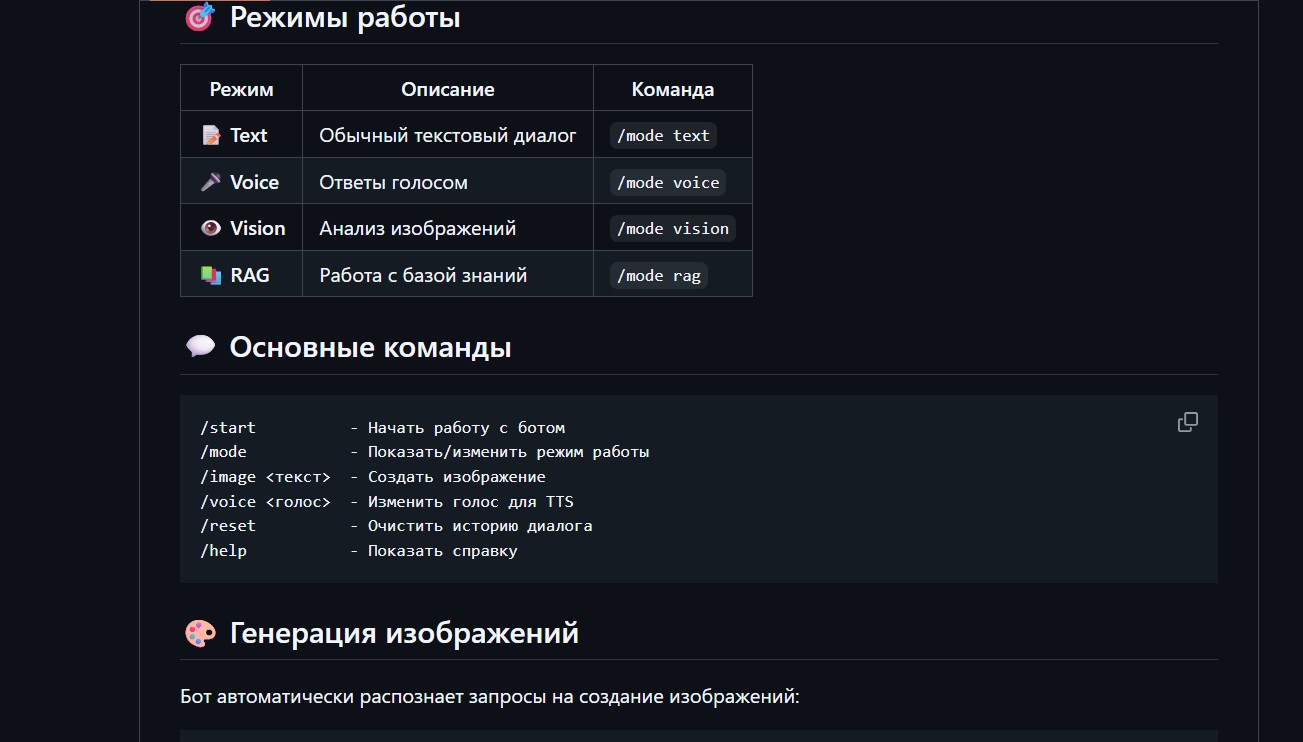Click the Команда column header
Screen dimensions: 1303x742
(x=673, y=89)
